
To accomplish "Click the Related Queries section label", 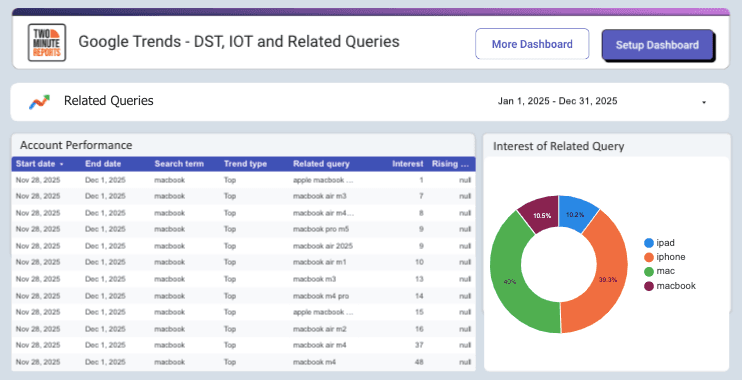I will 109,101.
